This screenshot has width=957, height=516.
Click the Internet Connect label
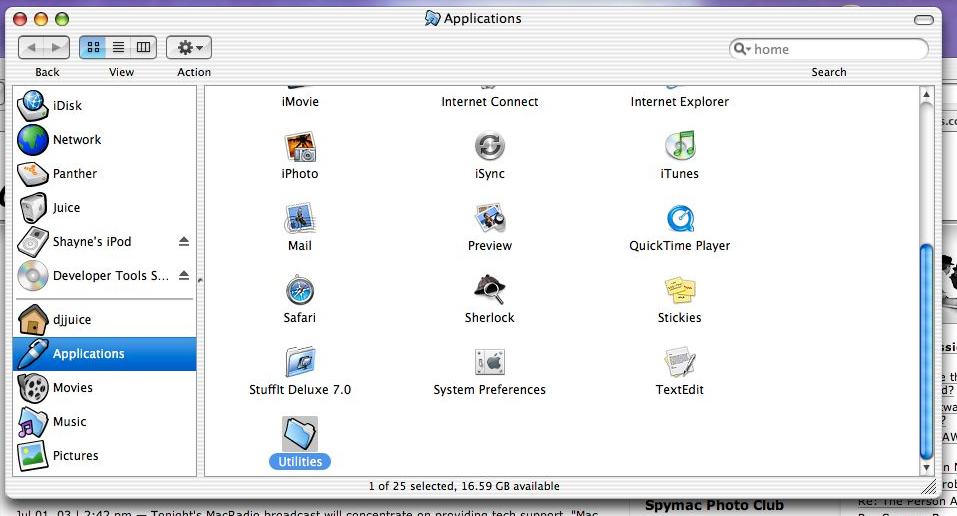pyautogui.click(x=489, y=102)
